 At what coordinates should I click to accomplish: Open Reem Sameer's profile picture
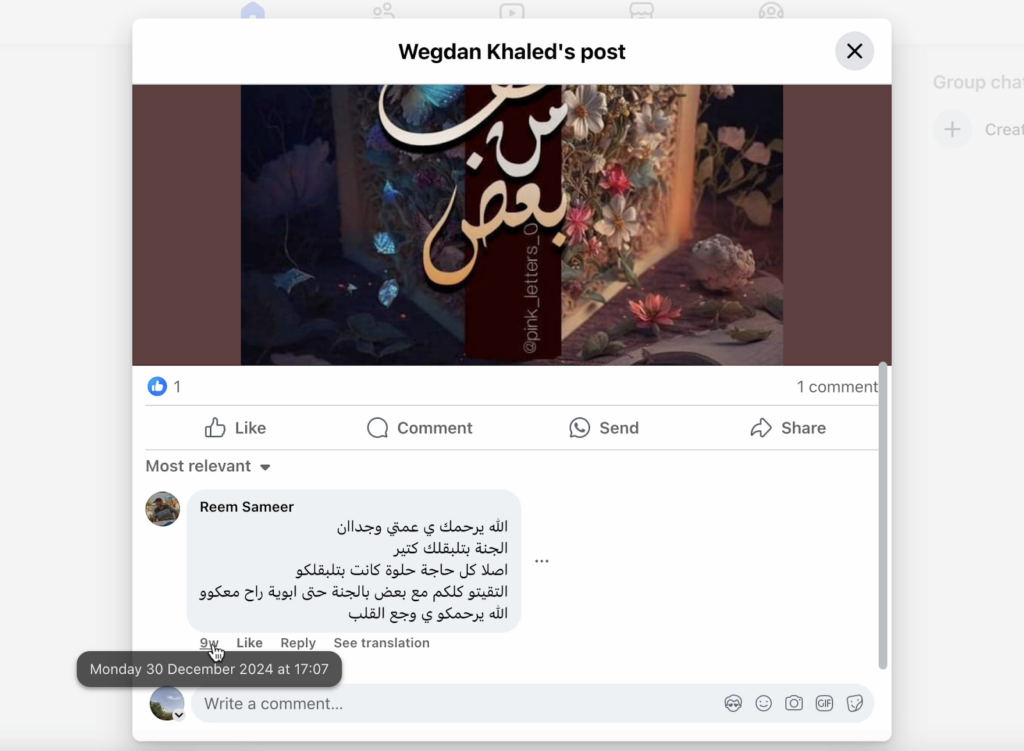163,509
